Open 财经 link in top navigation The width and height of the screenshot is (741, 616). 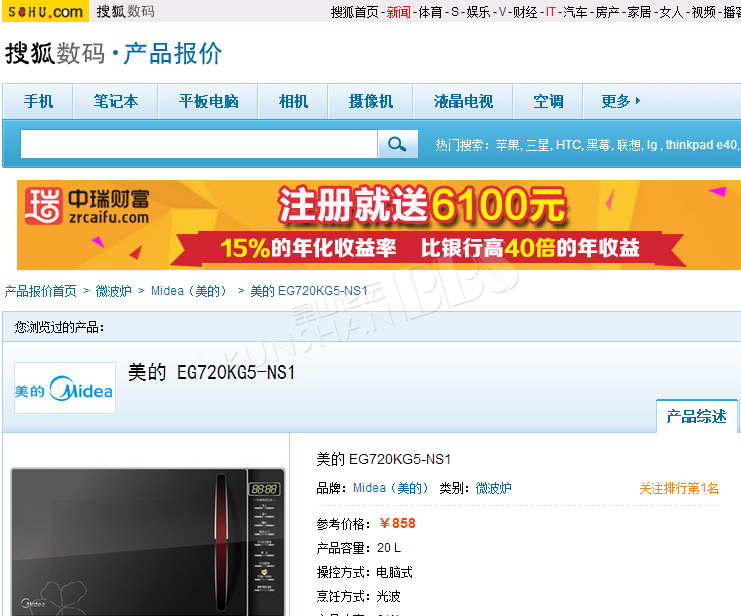(526, 12)
